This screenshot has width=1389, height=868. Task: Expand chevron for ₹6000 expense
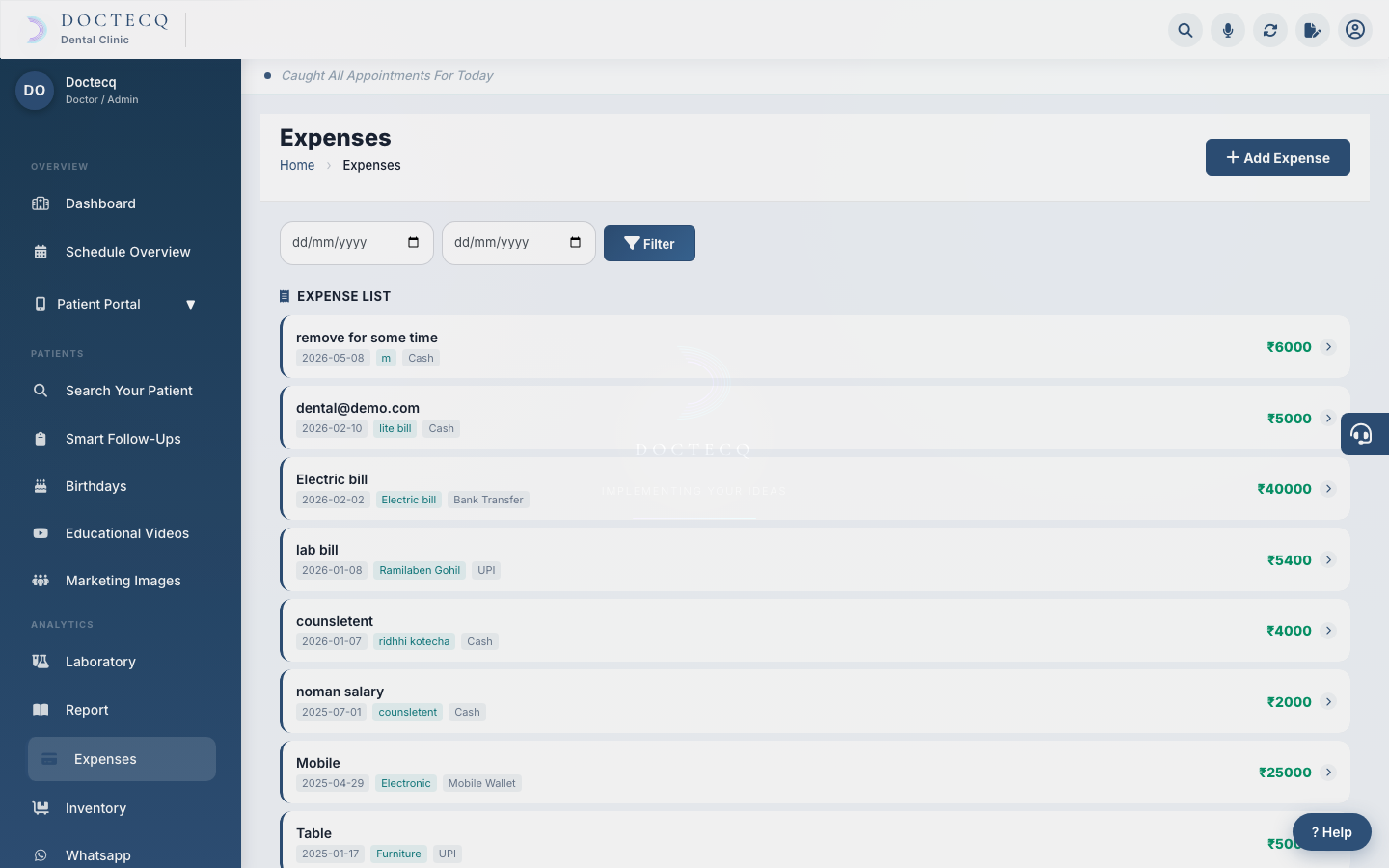1328,347
